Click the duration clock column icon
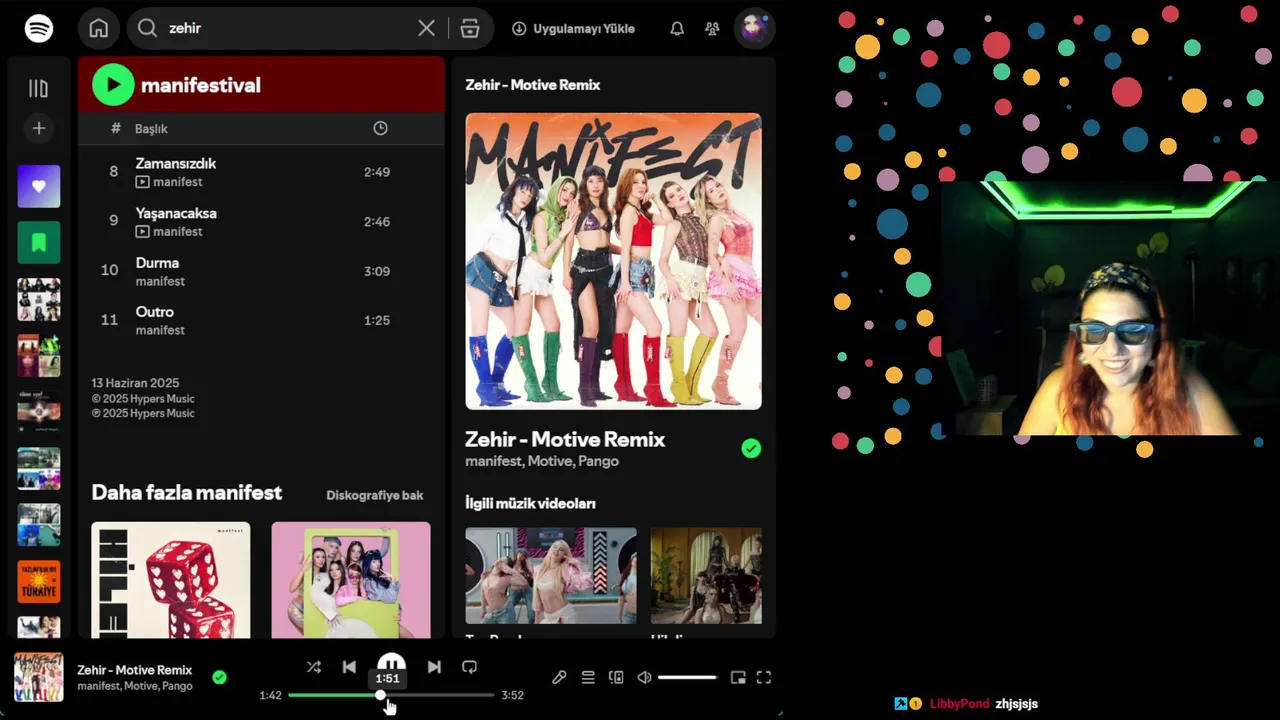This screenshot has width=1280, height=720. [x=380, y=128]
